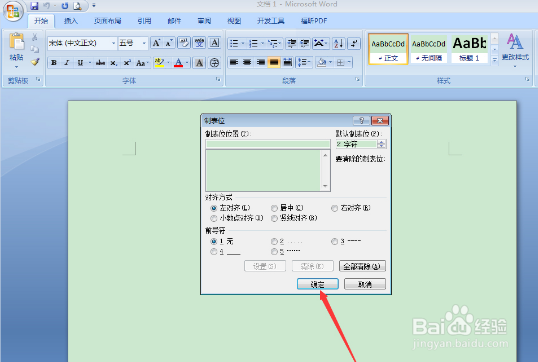
Task: Select the center alignment radio button
Action: click(x=274, y=208)
